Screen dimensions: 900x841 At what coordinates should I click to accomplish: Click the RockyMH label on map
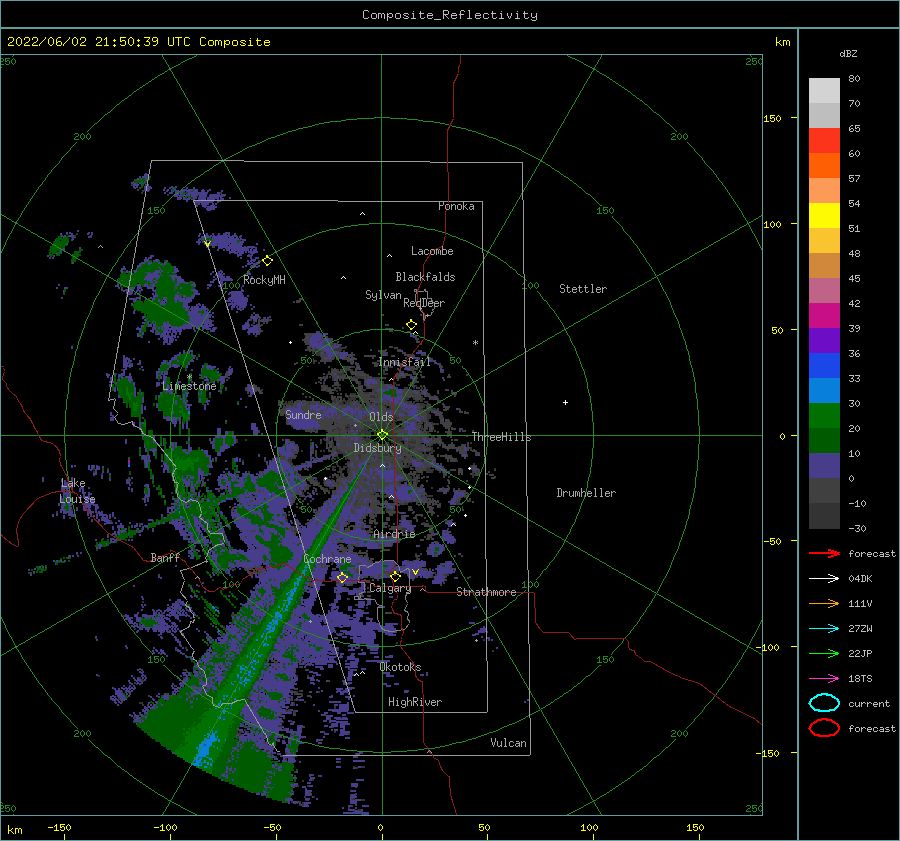(x=264, y=280)
